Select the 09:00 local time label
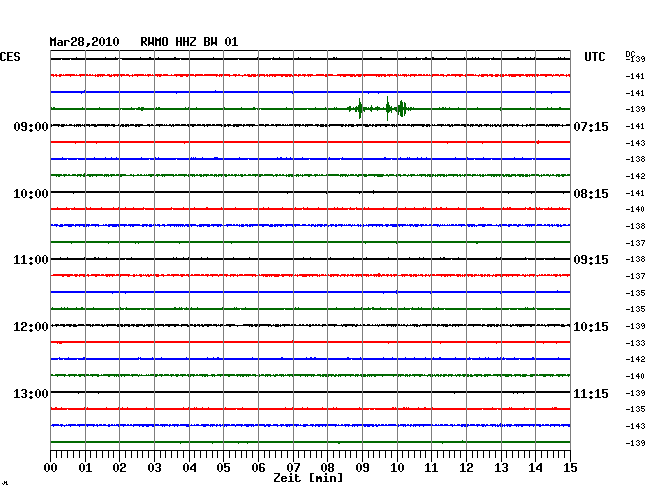The image size is (650, 494). tap(31, 126)
